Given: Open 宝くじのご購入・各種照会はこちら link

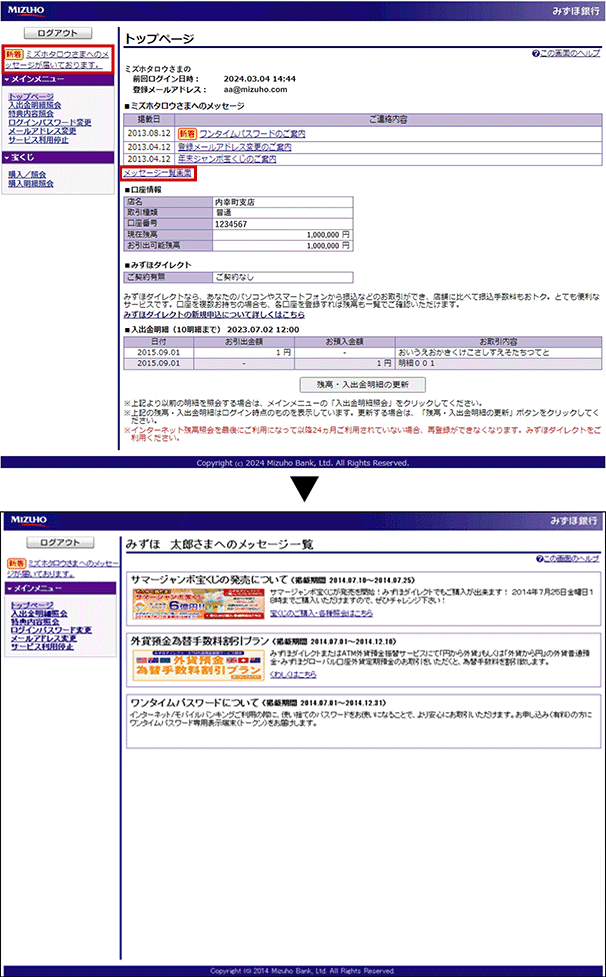Looking at the screenshot, I should 322,614.
